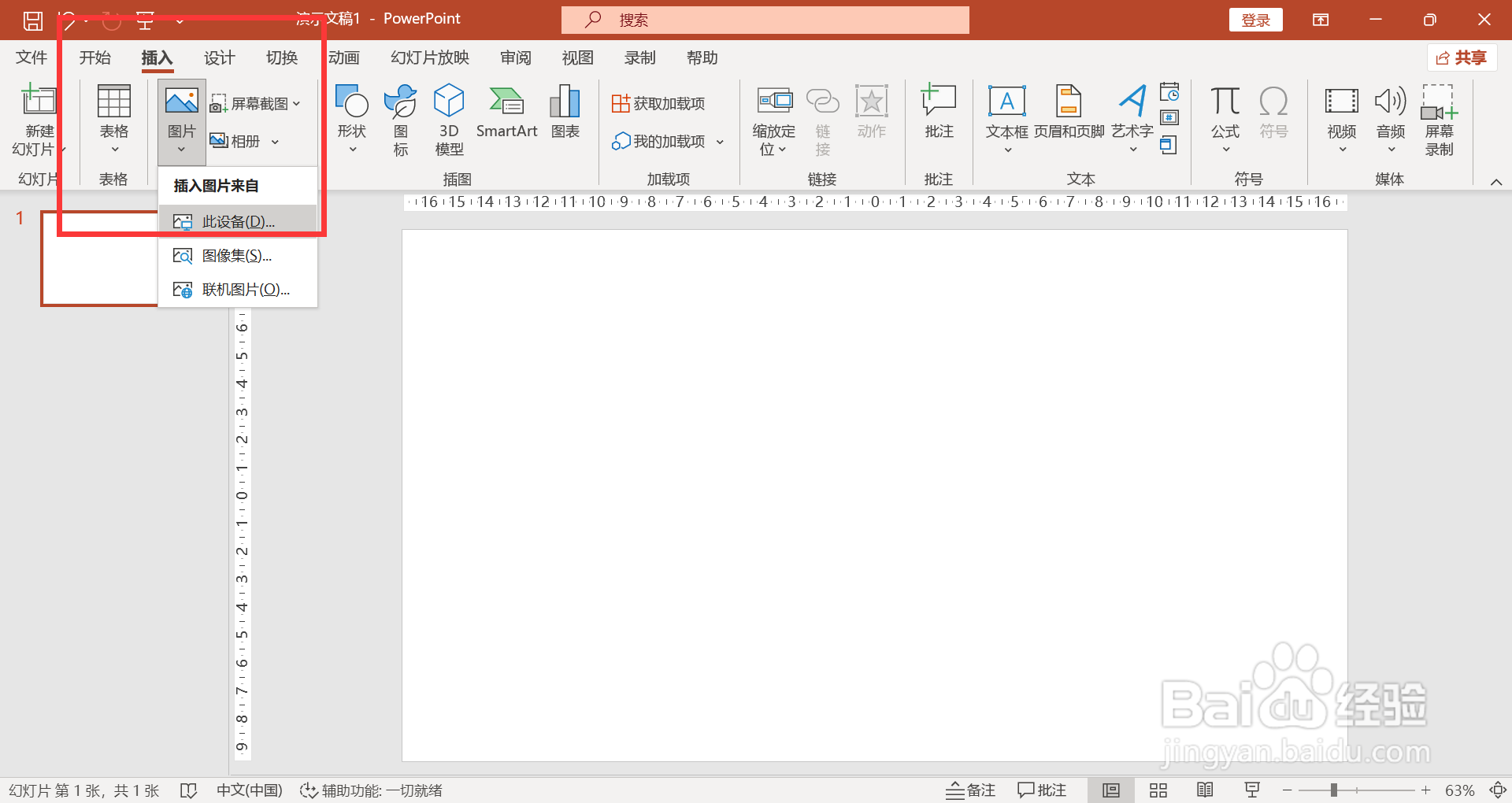
Task: Expand My Add-ins dropdown arrow
Action: coord(720,142)
